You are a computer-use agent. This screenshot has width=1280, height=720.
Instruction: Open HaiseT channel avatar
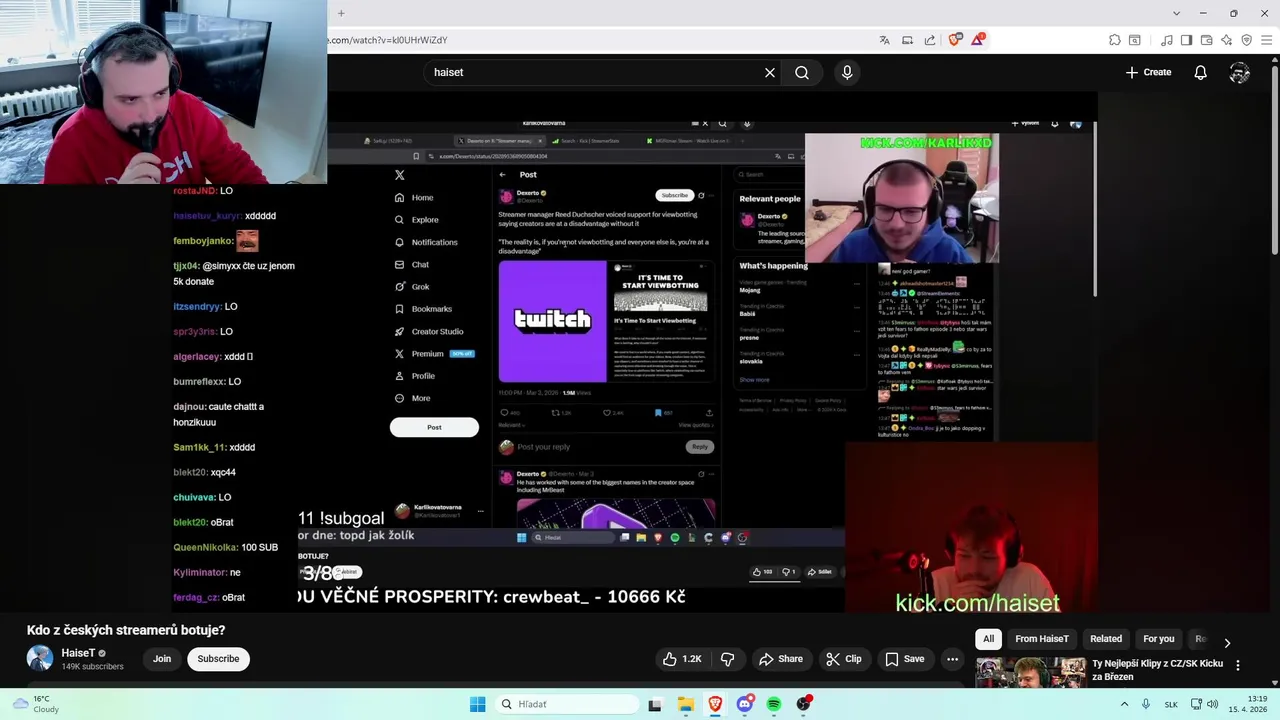40,658
